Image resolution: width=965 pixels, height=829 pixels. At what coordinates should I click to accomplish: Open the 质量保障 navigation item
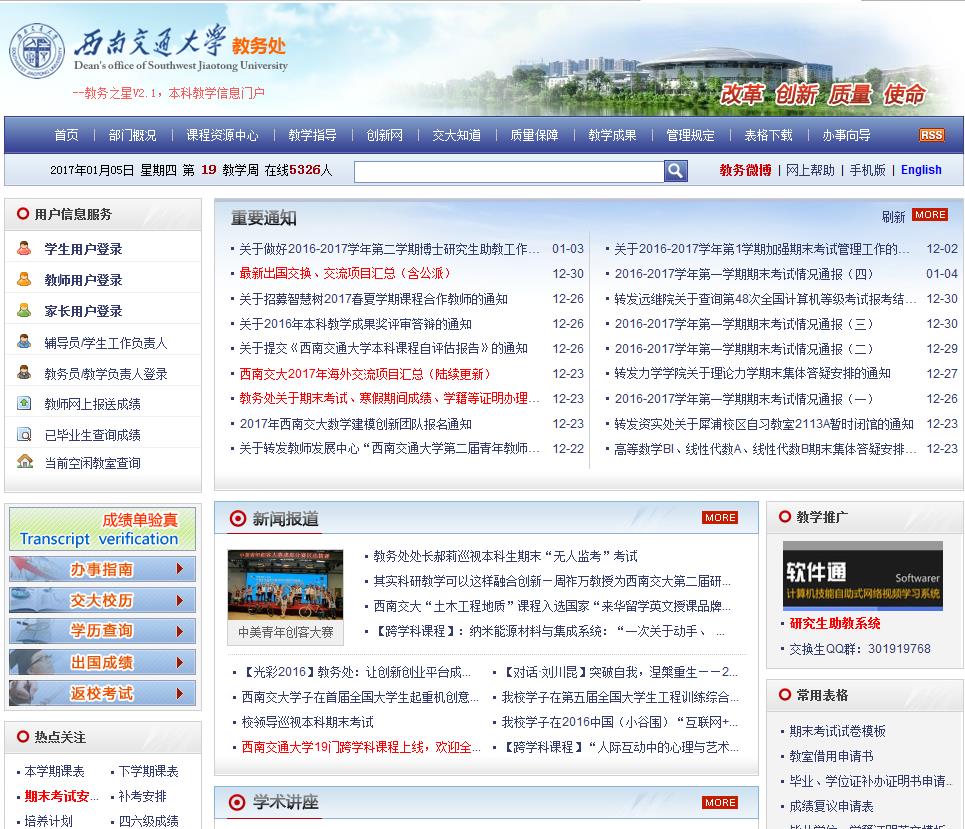(x=534, y=135)
